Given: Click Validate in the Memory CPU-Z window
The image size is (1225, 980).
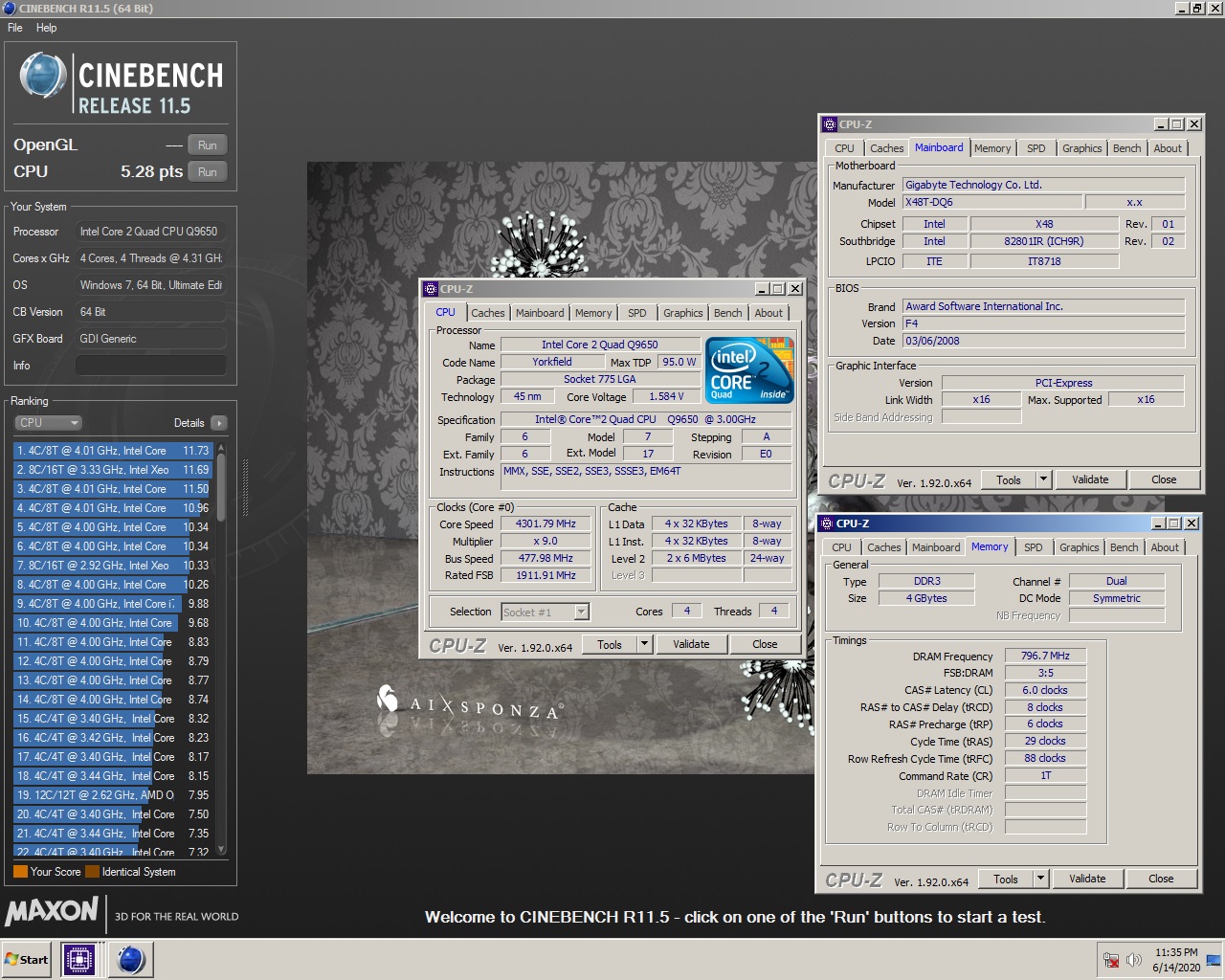Looking at the screenshot, I should [x=1087, y=879].
